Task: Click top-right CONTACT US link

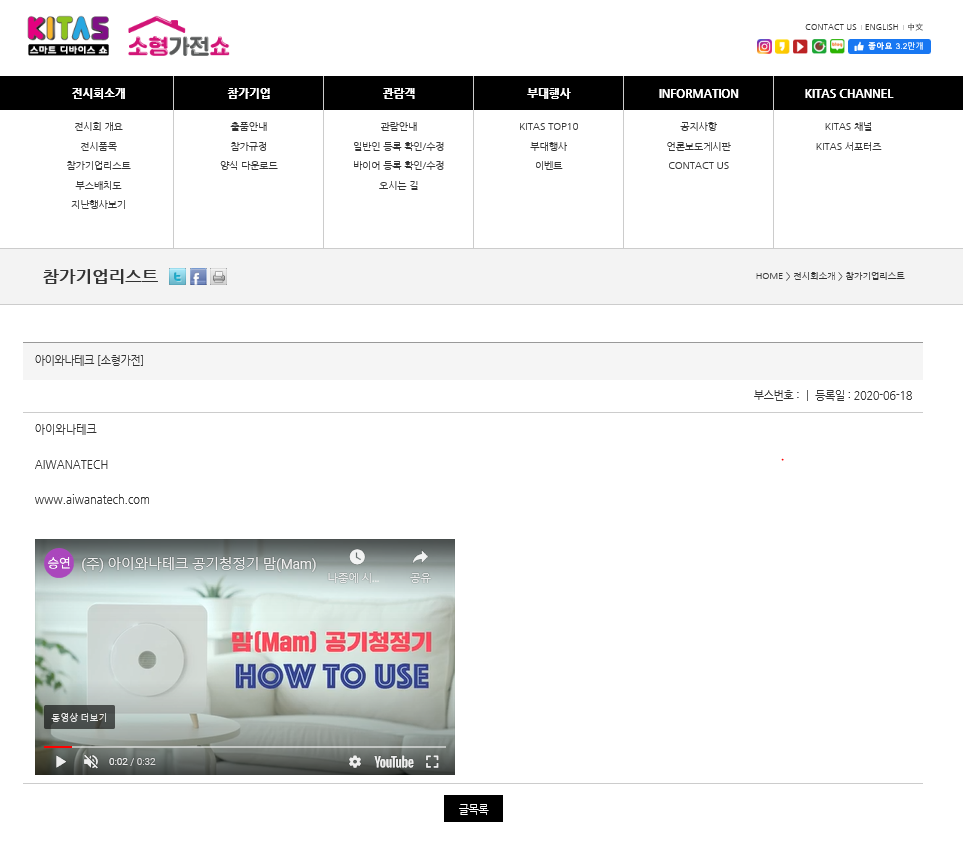Action: [830, 27]
